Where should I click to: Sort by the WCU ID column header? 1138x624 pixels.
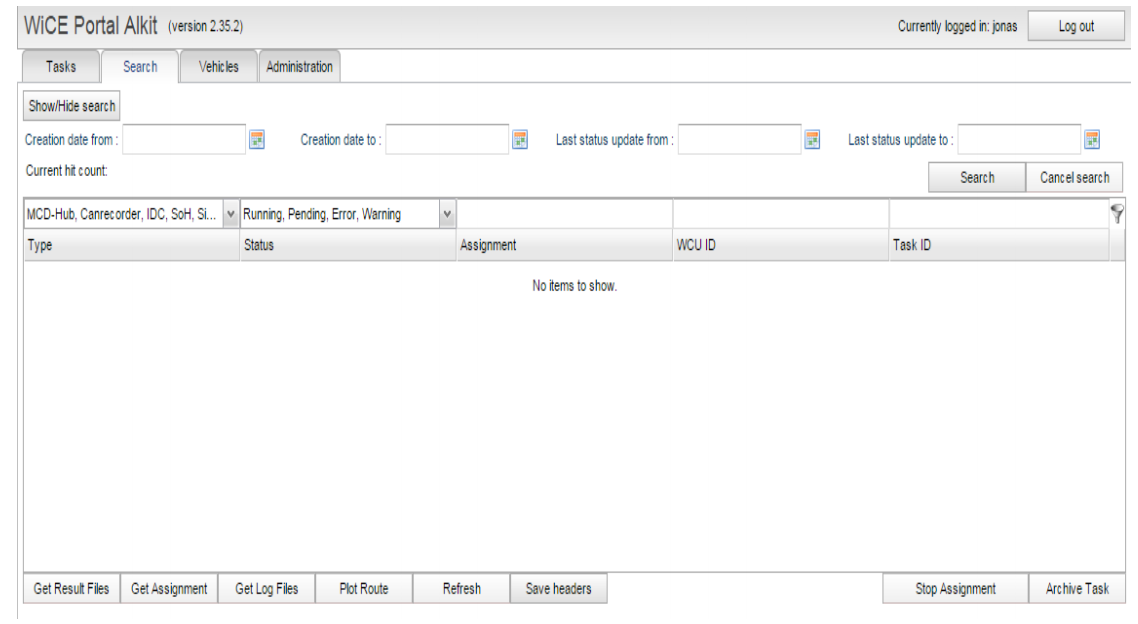(780, 245)
